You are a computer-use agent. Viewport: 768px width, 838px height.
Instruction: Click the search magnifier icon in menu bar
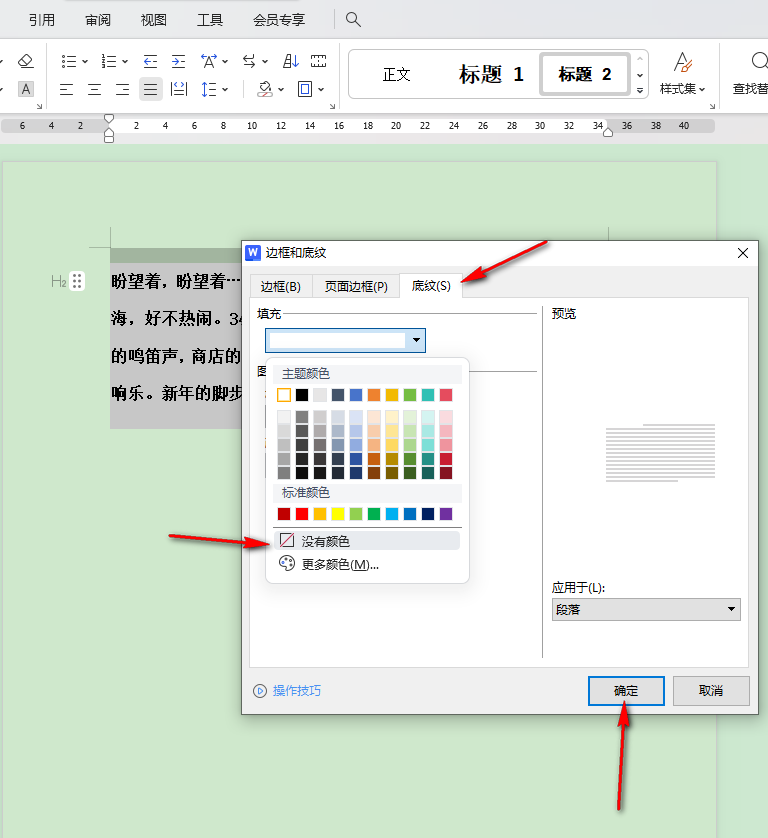(x=353, y=20)
